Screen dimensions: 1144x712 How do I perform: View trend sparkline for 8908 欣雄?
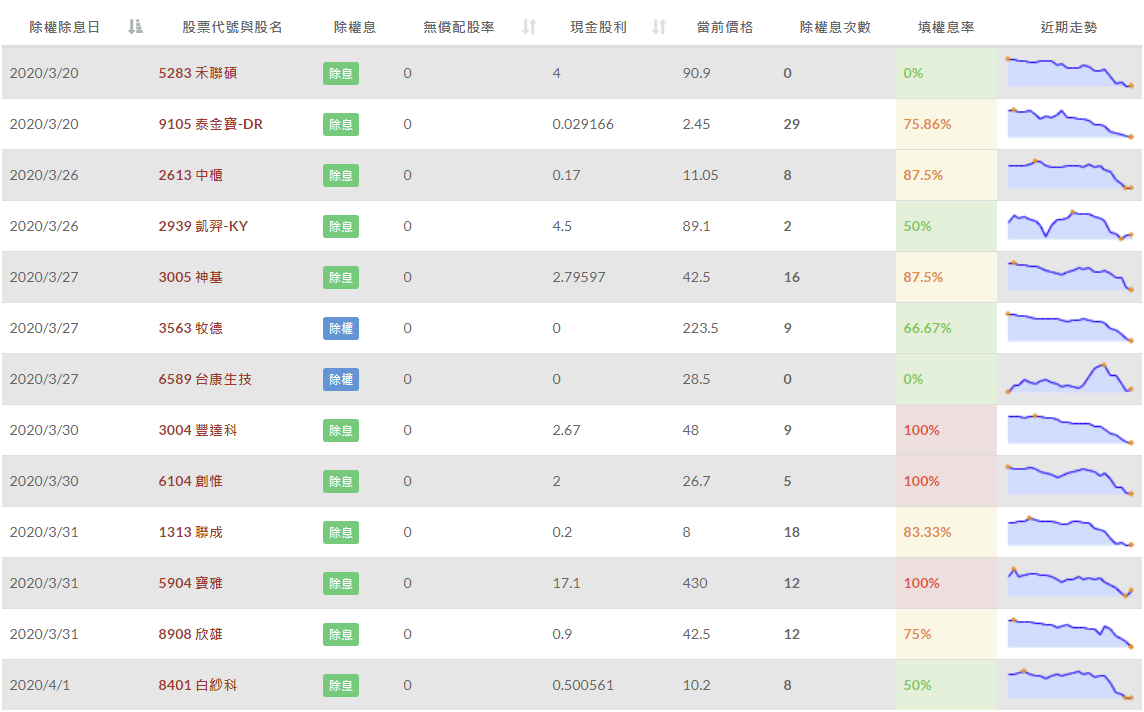point(1070,634)
